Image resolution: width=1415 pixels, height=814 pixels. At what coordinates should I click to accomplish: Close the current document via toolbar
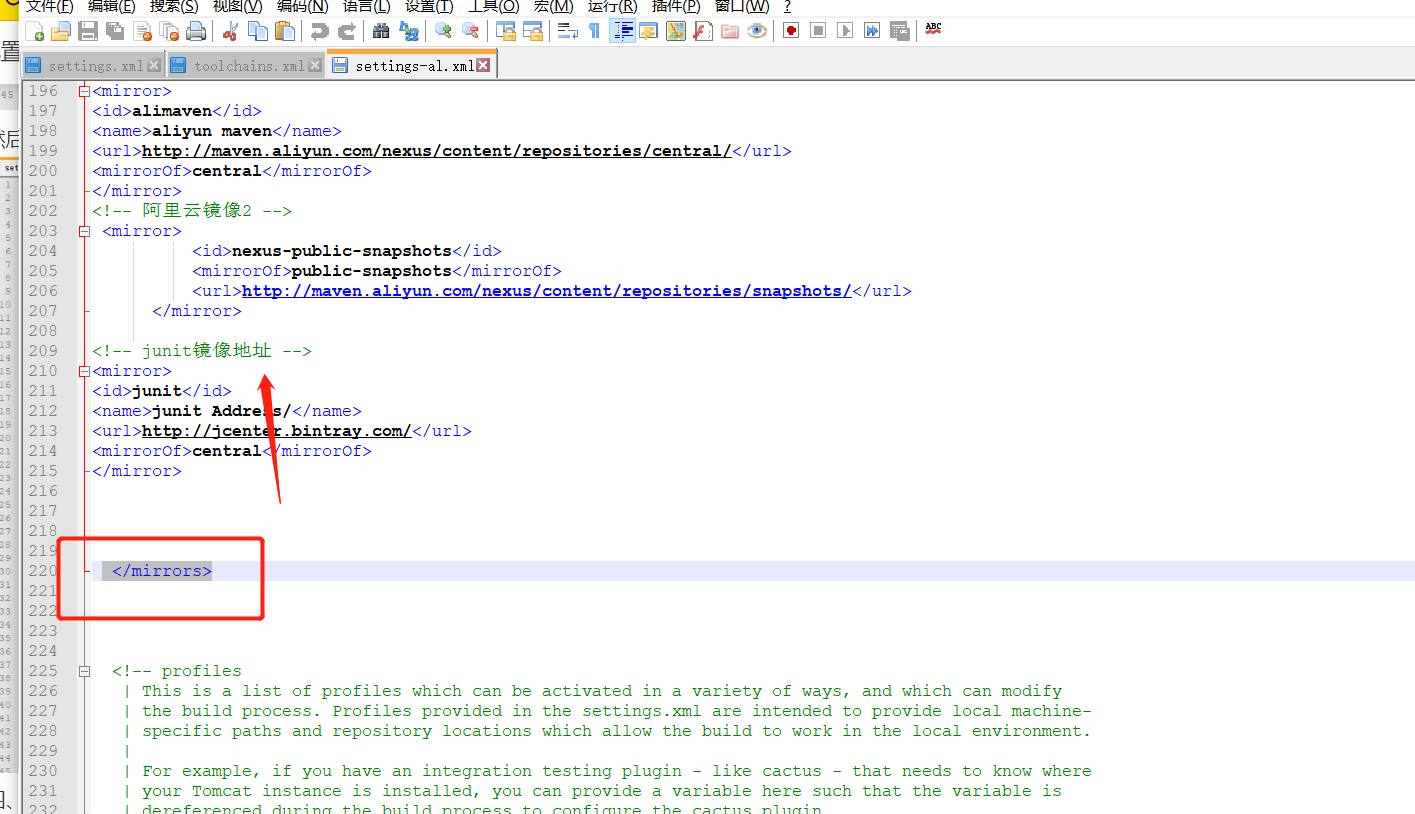[142, 31]
